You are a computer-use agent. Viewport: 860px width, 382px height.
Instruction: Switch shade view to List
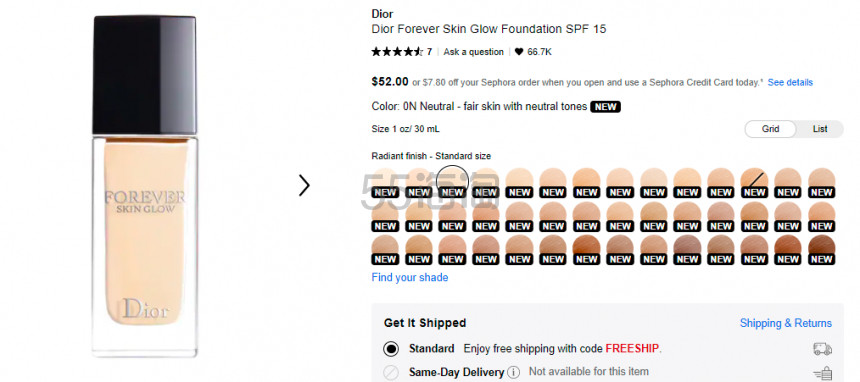[x=820, y=129]
